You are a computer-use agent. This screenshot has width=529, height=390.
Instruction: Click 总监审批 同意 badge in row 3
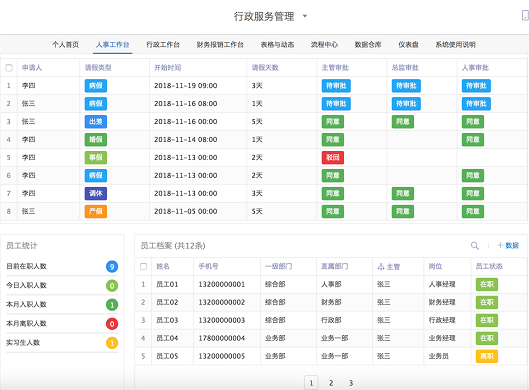click(403, 121)
